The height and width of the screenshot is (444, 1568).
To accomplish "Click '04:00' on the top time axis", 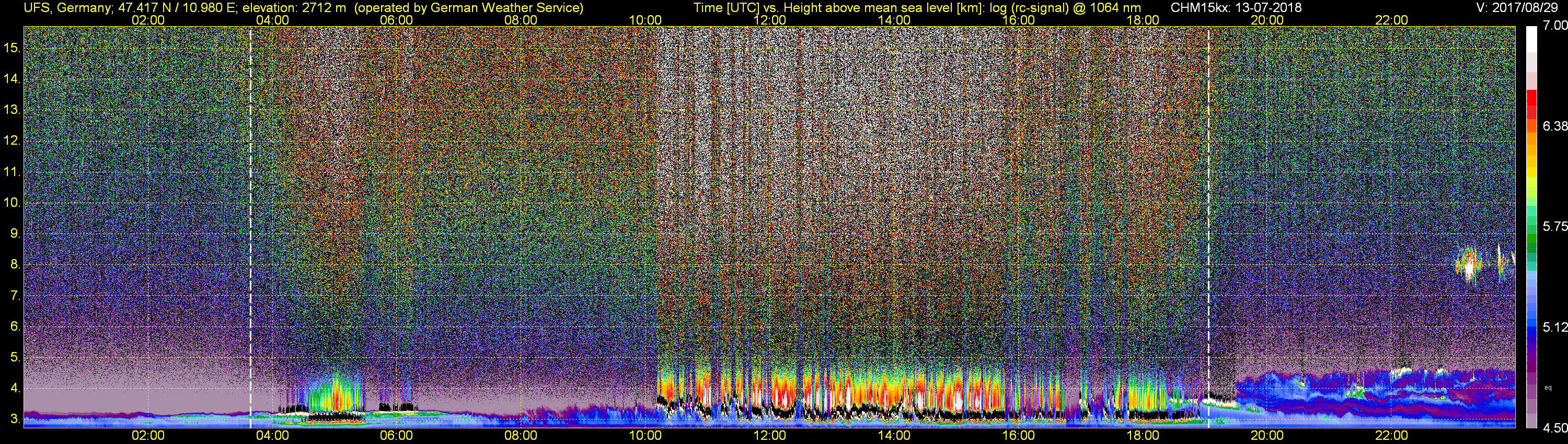I will [272, 20].
